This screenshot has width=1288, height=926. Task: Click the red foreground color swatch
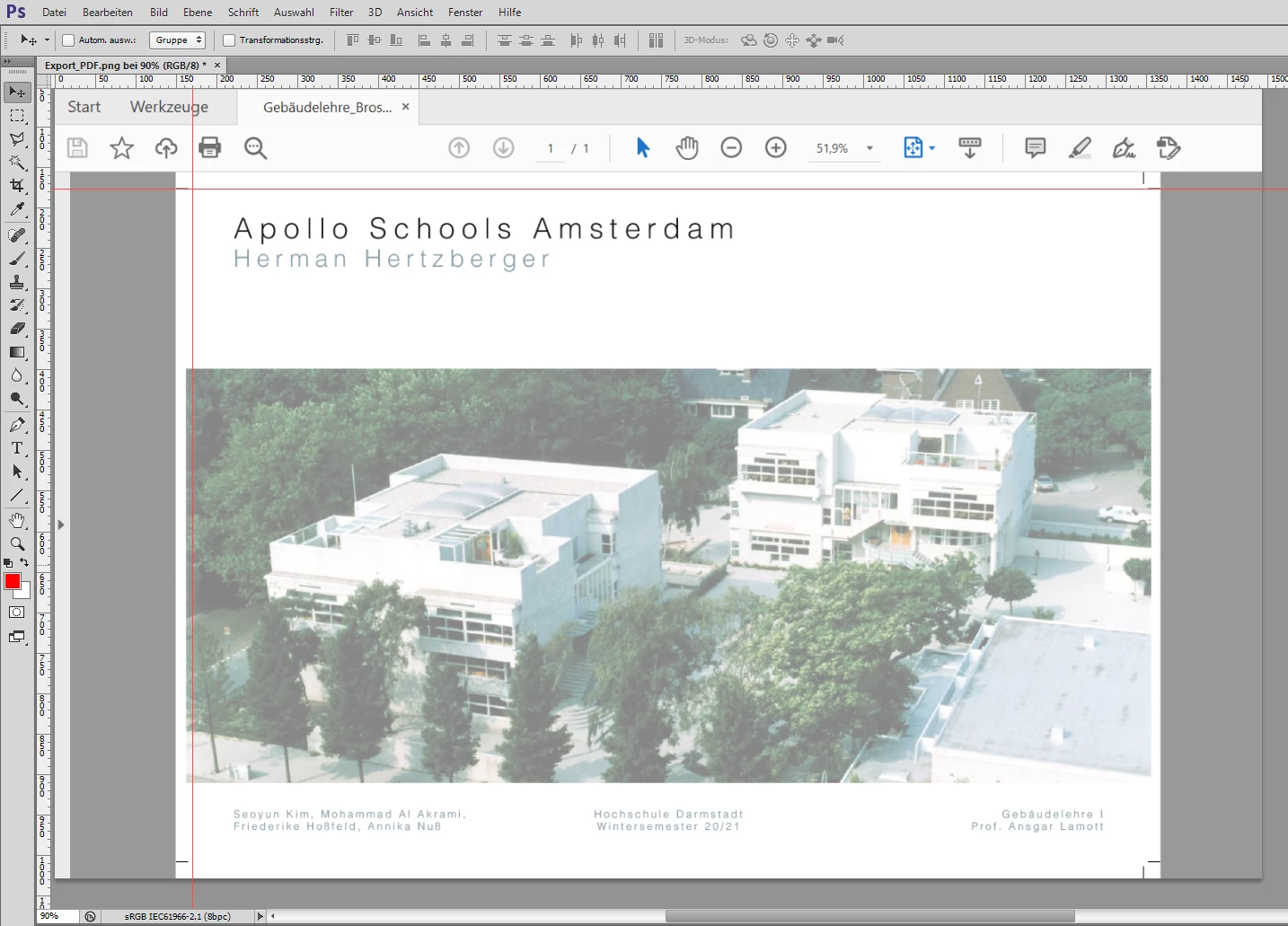coord(12,581)
